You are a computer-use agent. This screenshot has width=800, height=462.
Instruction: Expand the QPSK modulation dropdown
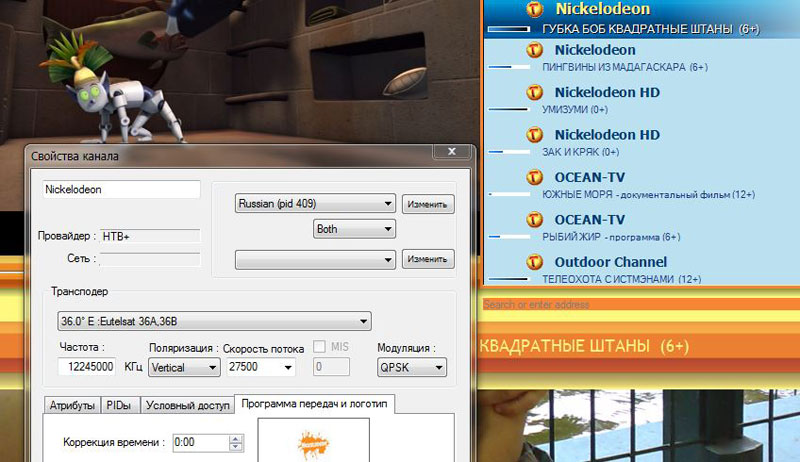(411, 367)
